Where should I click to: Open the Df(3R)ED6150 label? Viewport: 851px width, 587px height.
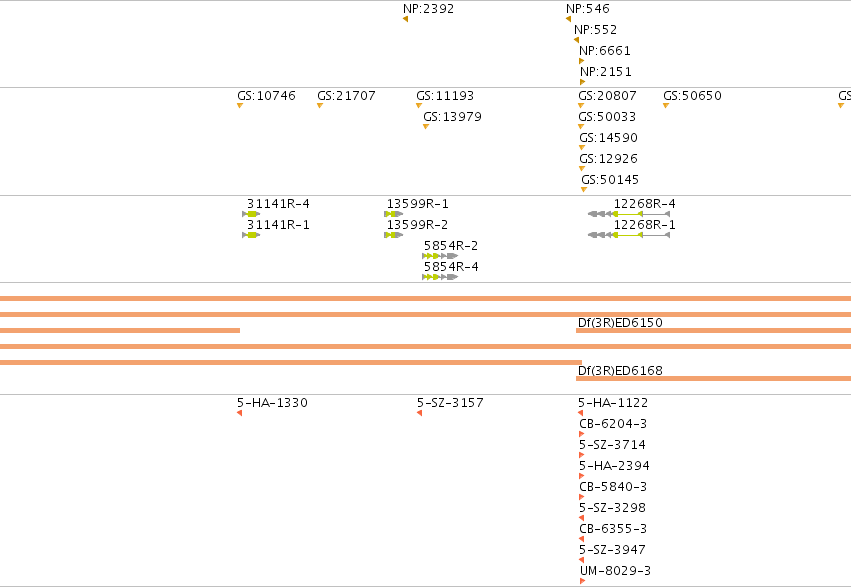[x=620, y=323]
